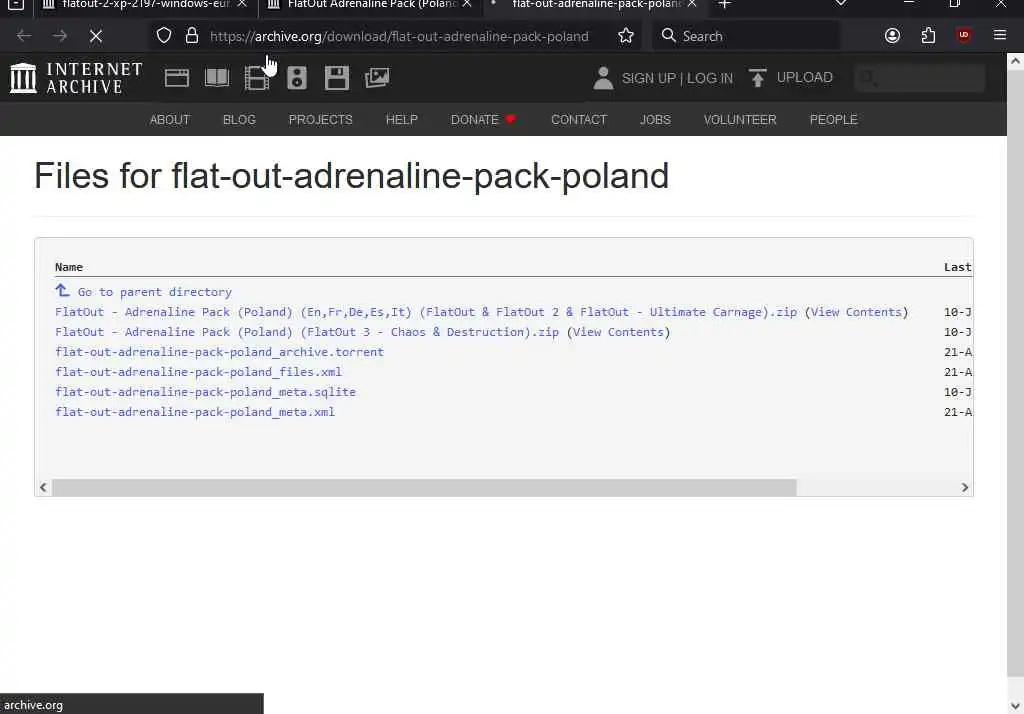Open Firefox account icon

point(892,36)
